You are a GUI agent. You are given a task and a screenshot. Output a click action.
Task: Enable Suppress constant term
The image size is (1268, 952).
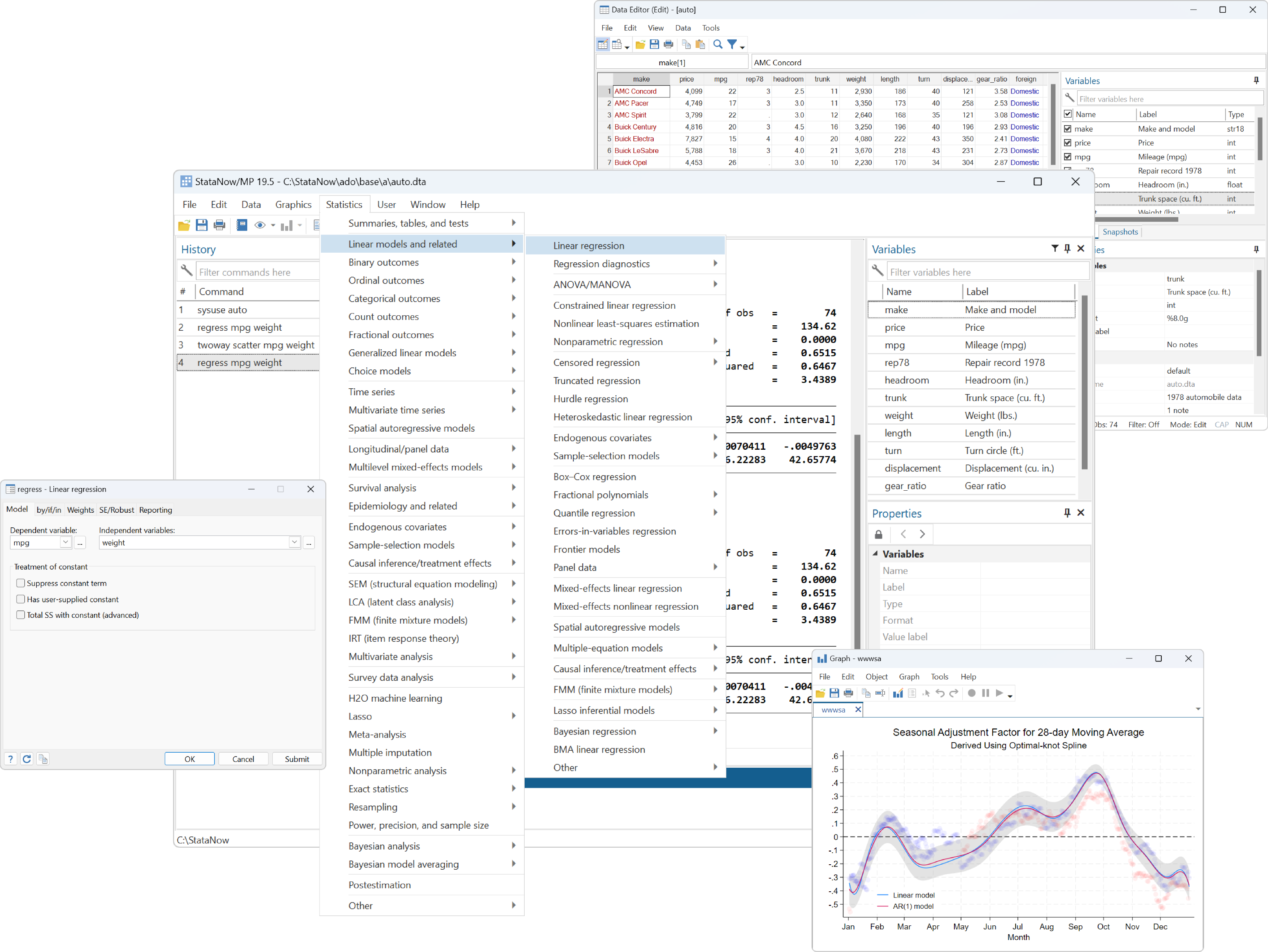21,583
